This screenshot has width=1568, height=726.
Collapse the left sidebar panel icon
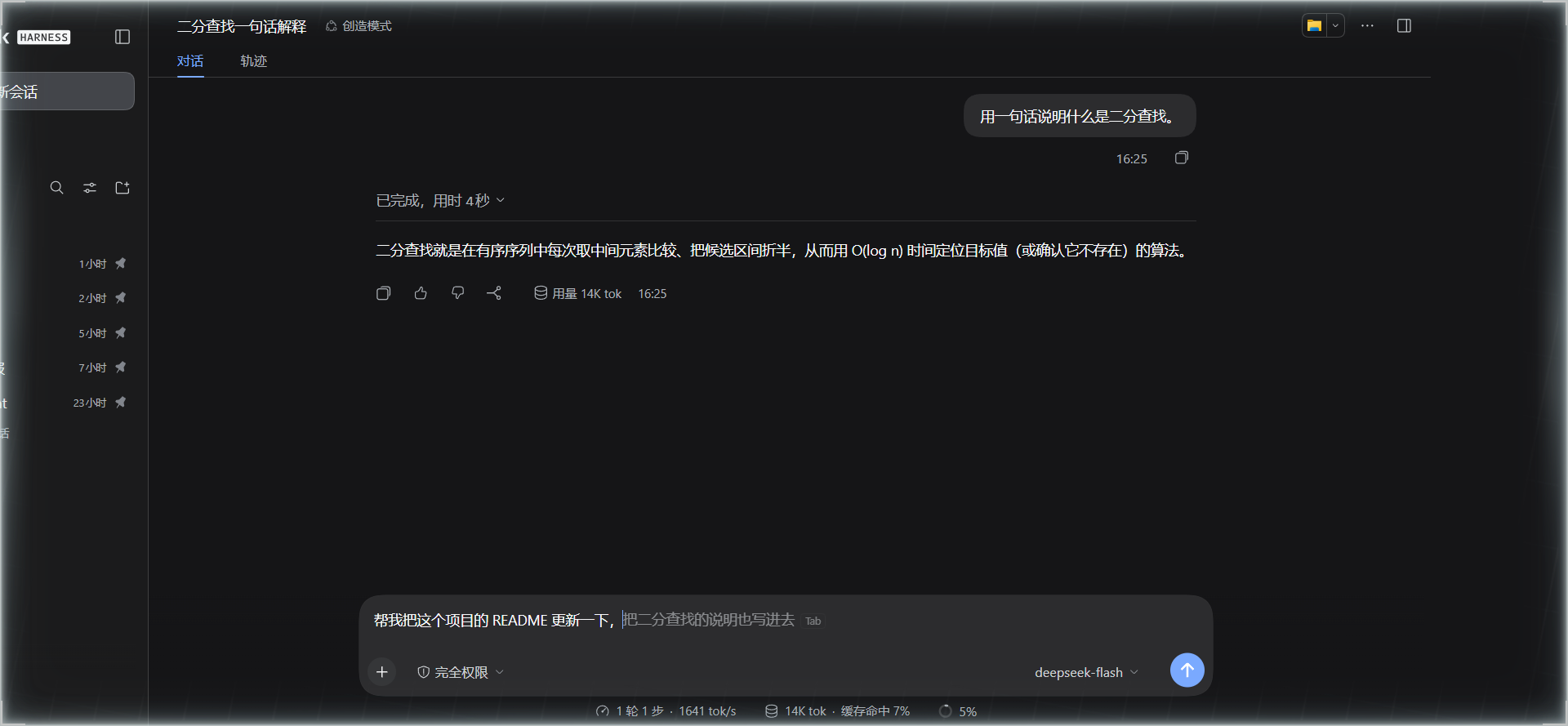(x=122, y=37)
